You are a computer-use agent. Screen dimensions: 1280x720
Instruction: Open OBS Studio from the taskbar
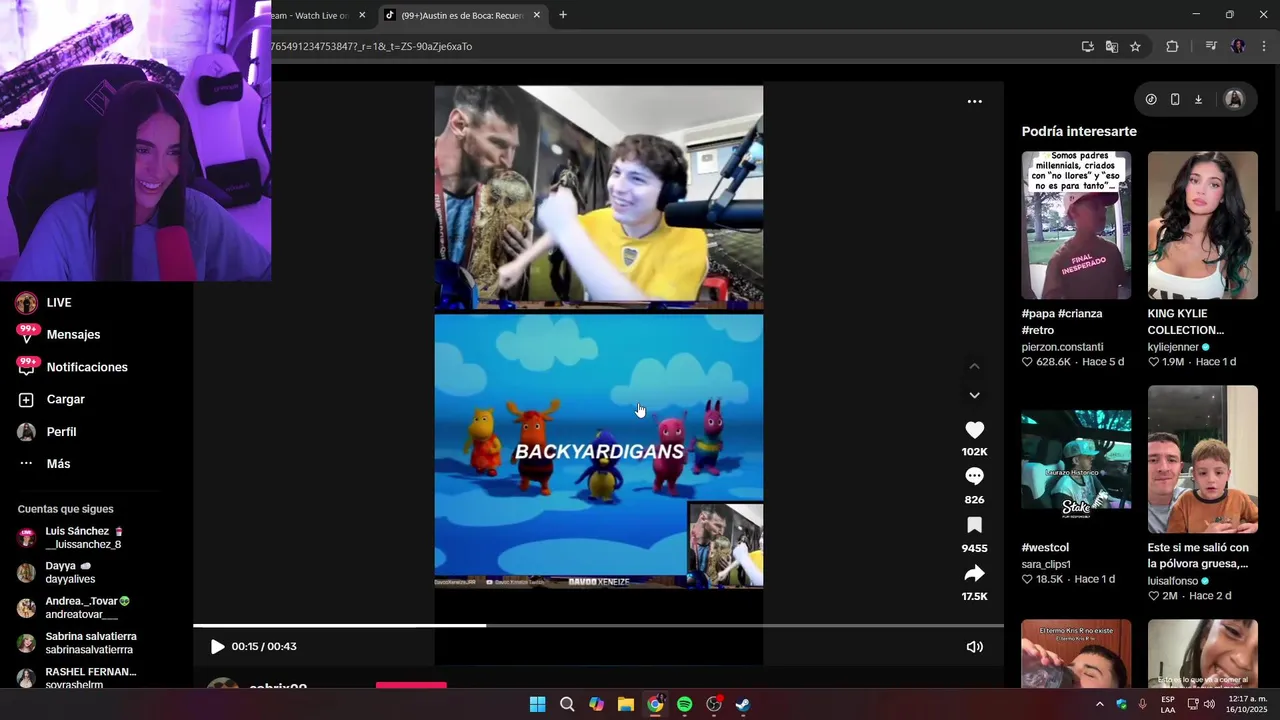tap(714, 704)
